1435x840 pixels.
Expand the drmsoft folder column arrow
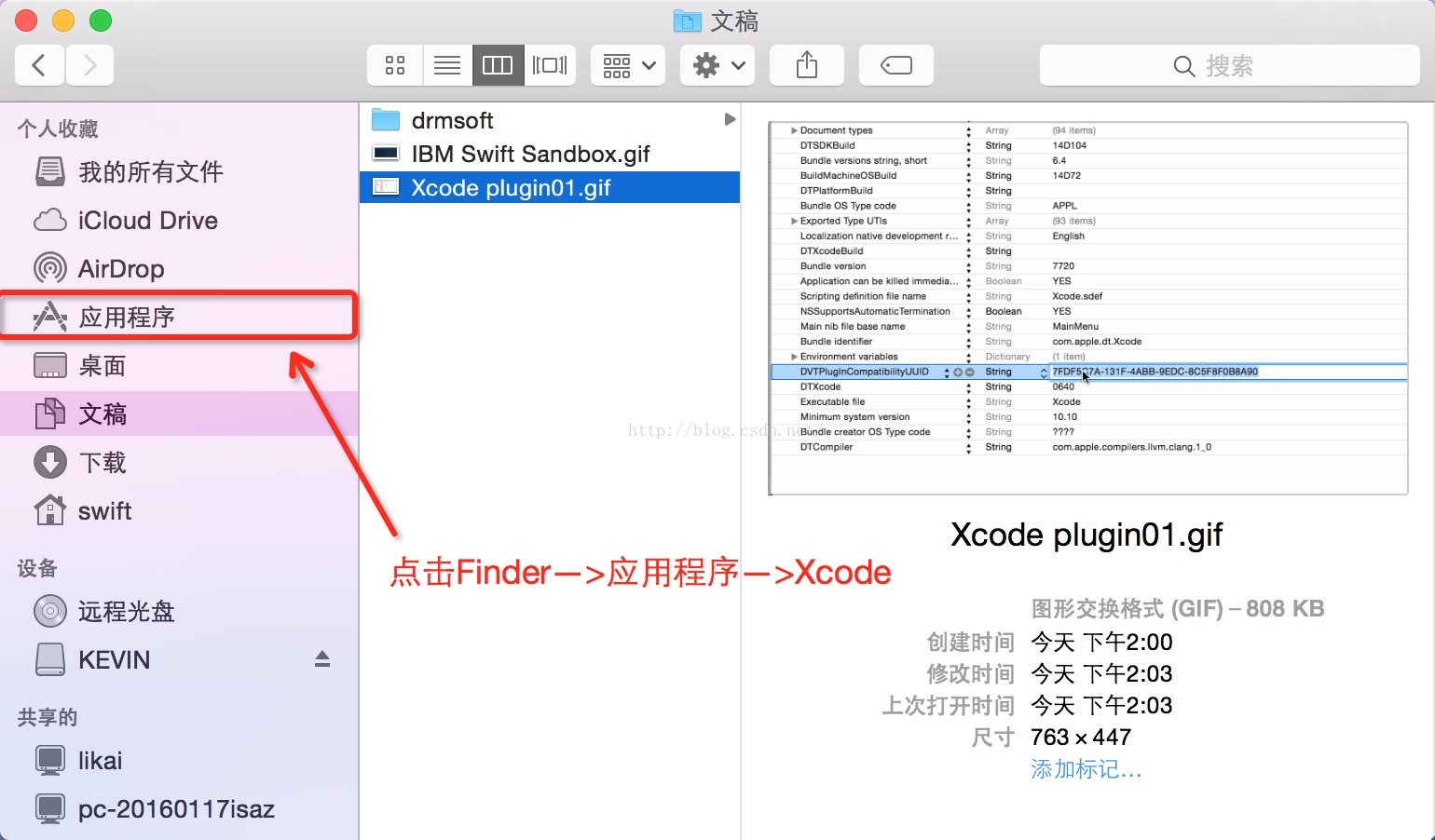tap(730, 119)
